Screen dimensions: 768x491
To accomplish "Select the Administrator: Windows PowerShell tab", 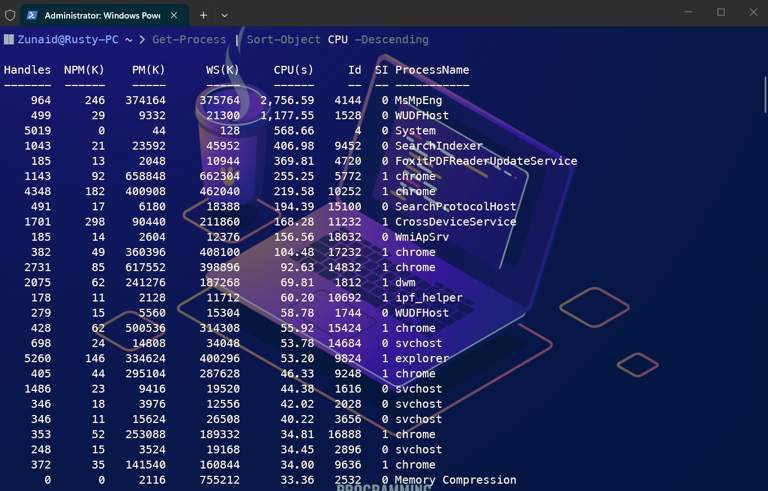I will pos(104,15).
